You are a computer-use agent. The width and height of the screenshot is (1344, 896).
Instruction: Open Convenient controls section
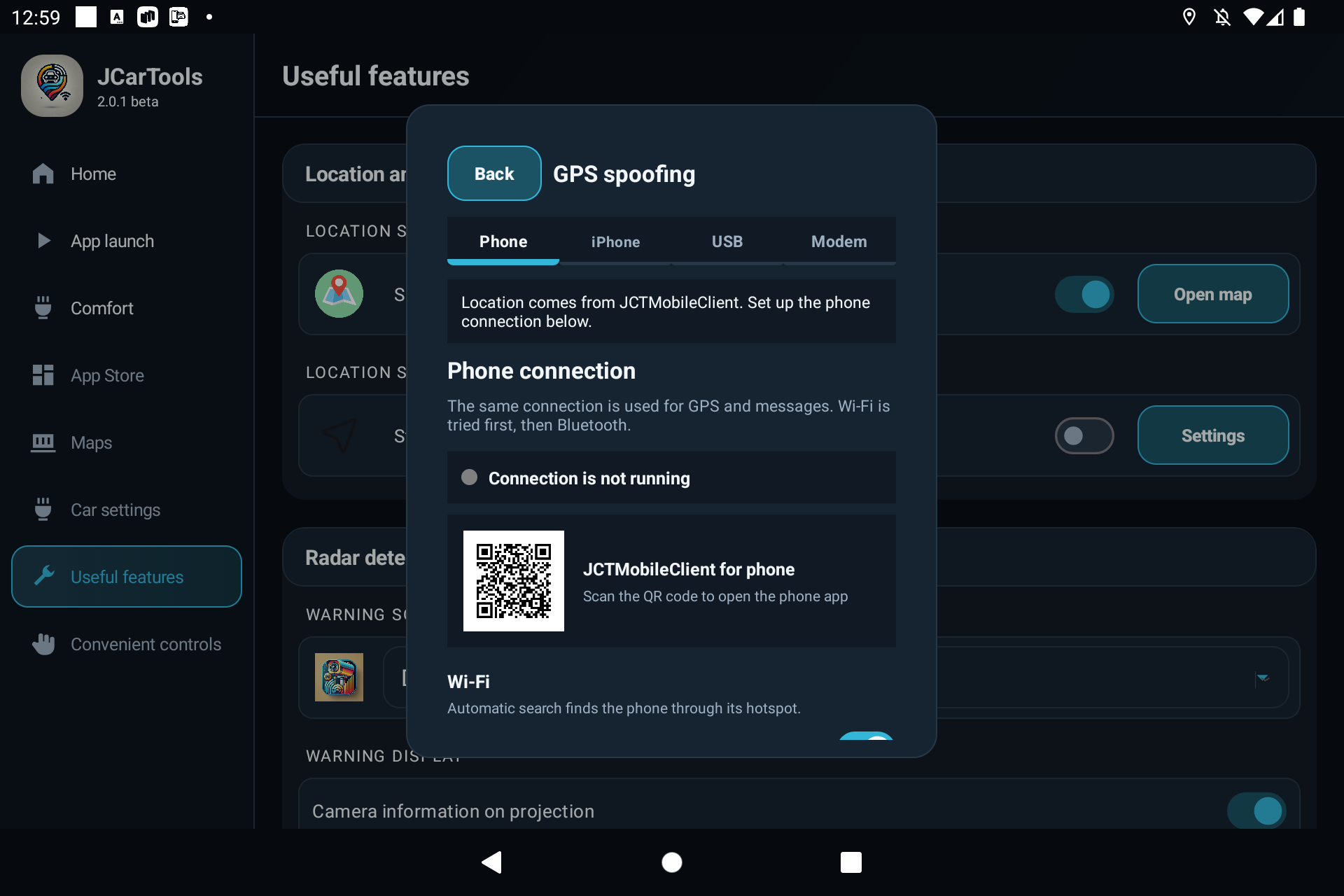coord(127,644)
